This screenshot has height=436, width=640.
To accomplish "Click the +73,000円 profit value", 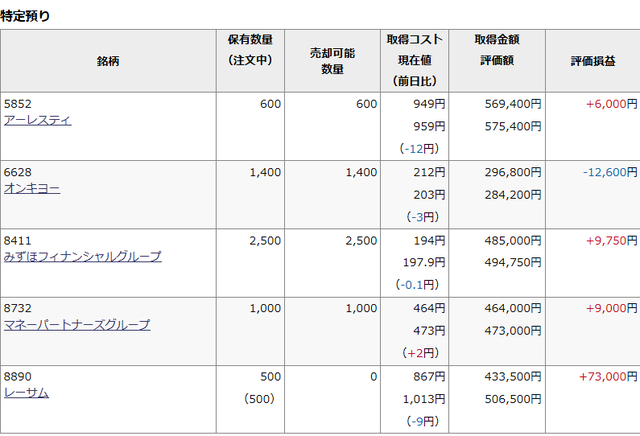I will click(x=607, y=376).
